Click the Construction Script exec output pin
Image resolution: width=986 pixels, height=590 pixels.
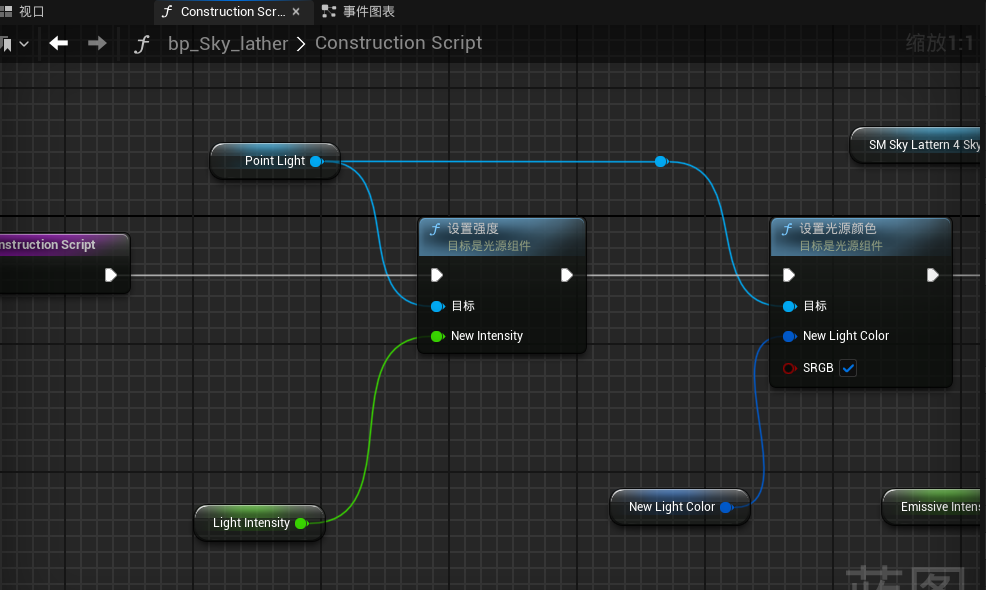pyautogui.click(x=111, y=275)
